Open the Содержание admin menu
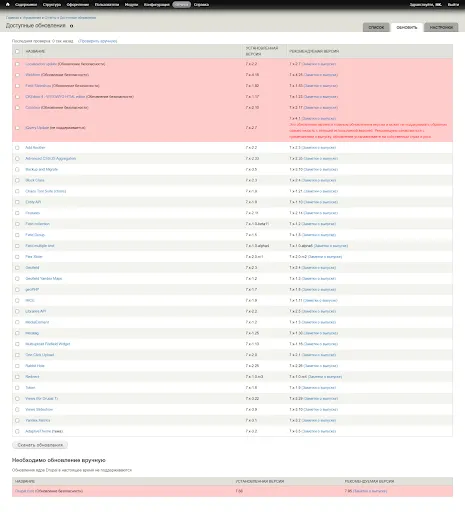Viewport: 465px width, 512px height. pyautogui.click(x=26, y=5)
